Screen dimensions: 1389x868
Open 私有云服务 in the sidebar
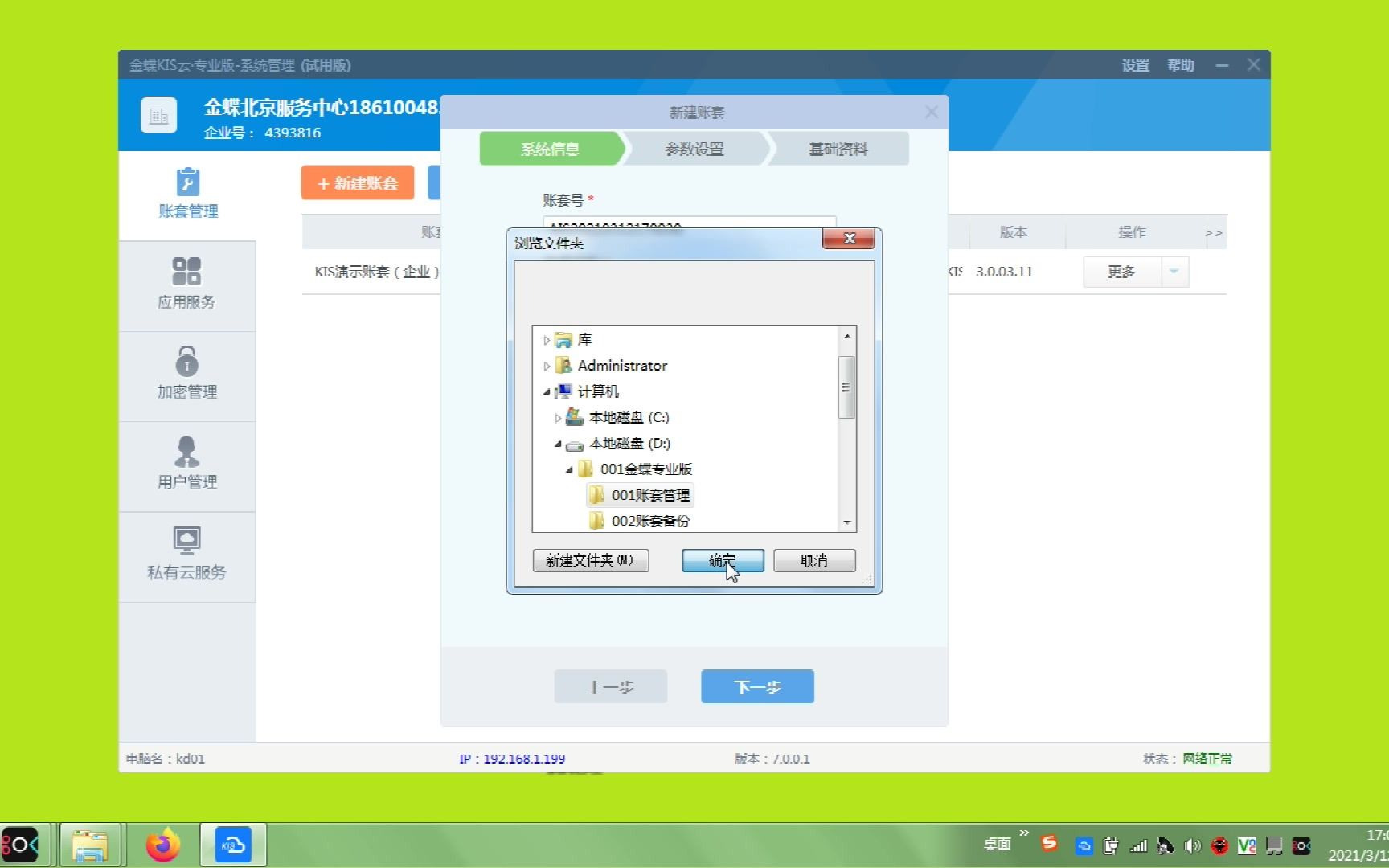pos(186,555)
